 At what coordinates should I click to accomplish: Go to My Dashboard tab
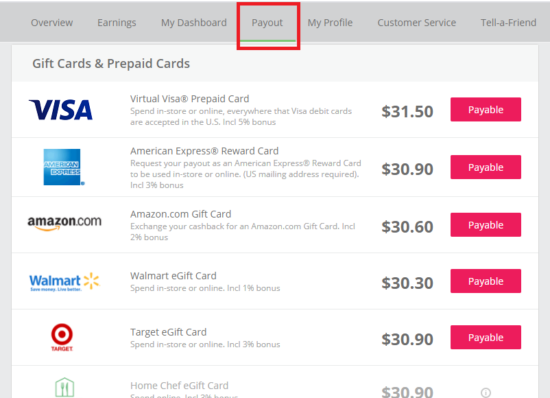click(194, 23)
